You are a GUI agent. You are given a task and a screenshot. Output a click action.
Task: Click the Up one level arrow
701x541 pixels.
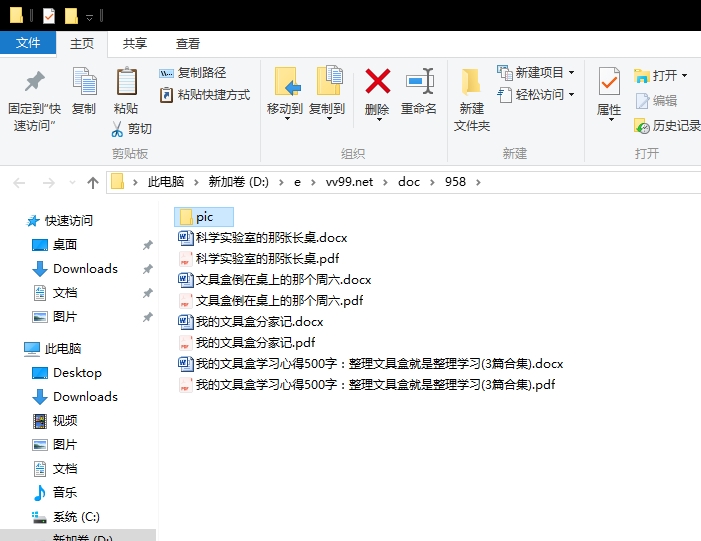pos(93,183)
